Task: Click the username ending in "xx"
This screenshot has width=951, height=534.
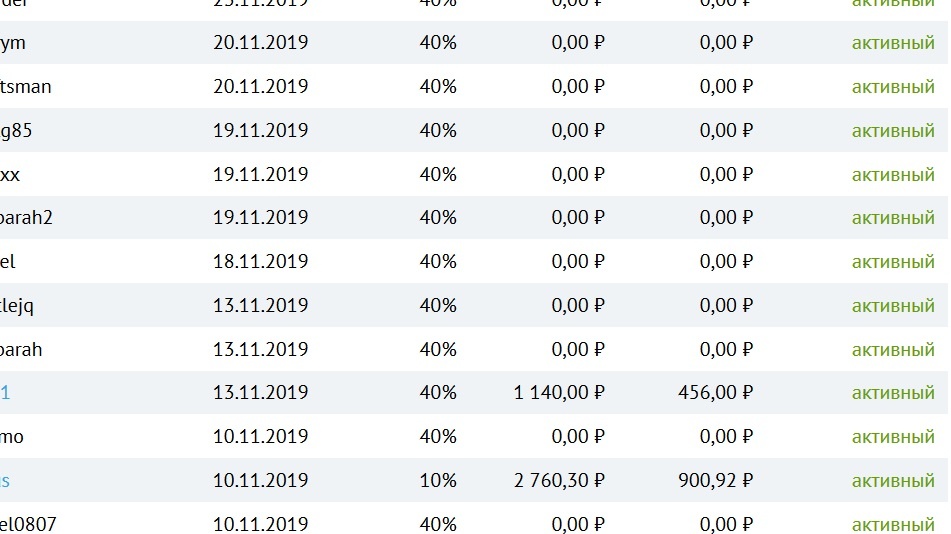Action: click(10, 175)
